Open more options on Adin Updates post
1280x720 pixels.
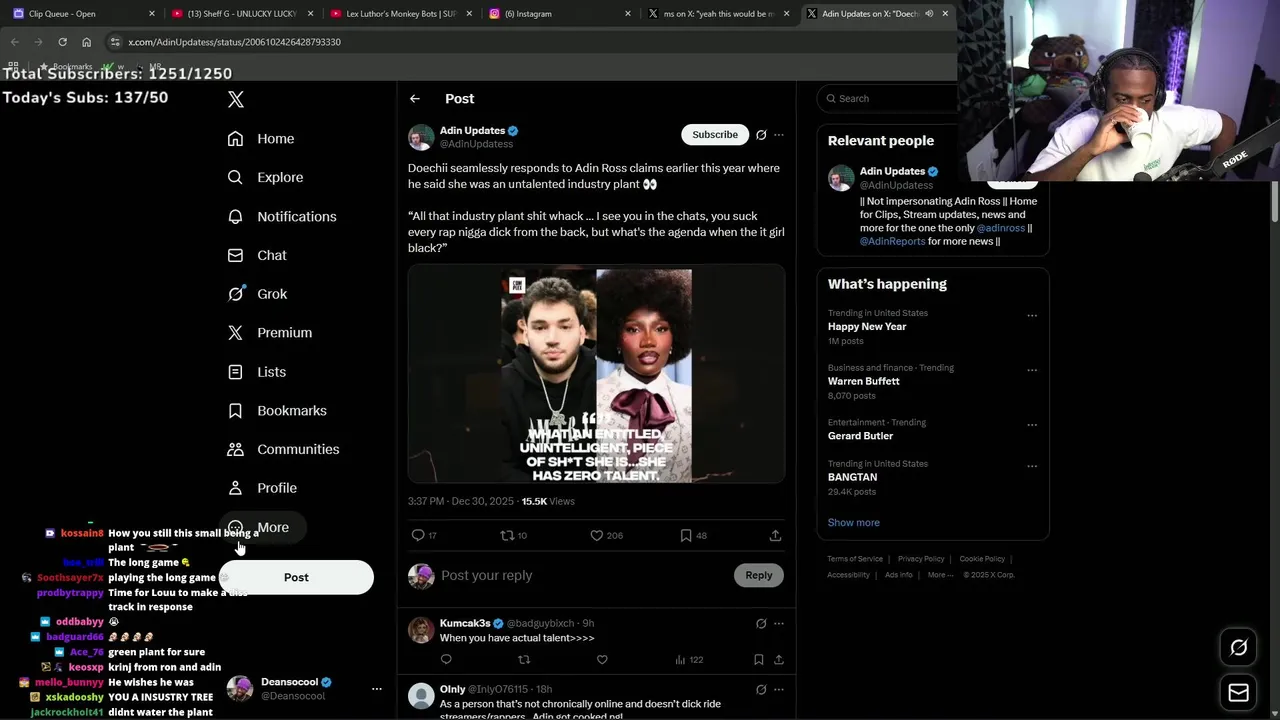pyautogui.click(x=779, y=135)
